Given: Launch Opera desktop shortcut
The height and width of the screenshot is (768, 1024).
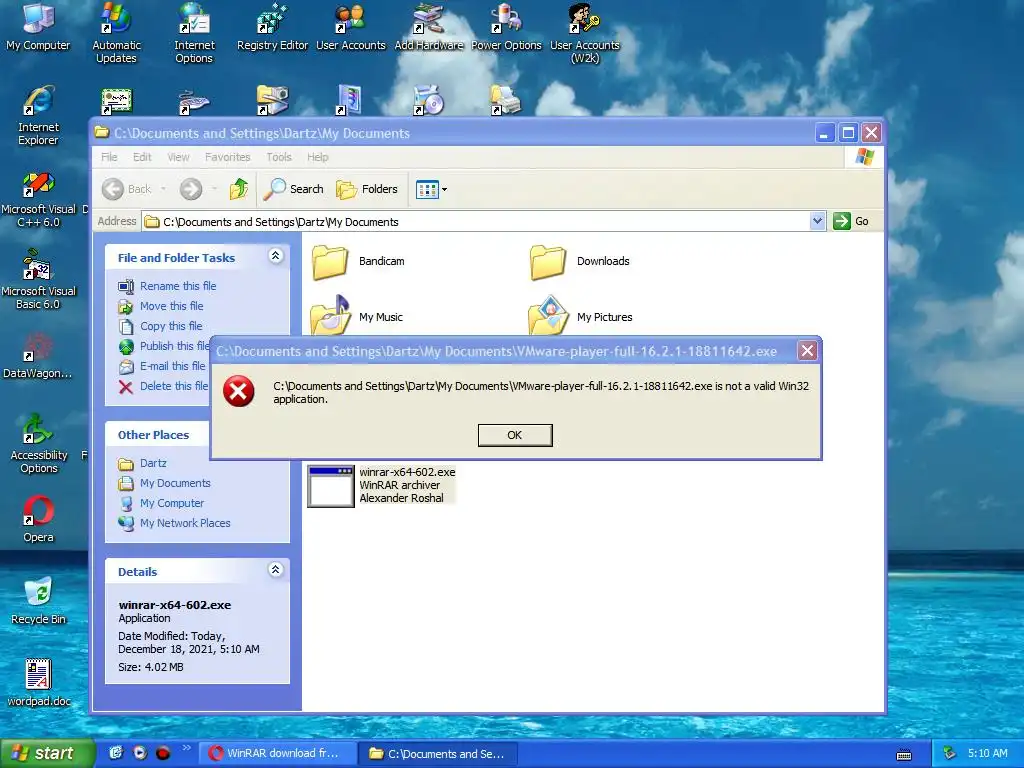Looking at the screenshot, I should (39, 520).
